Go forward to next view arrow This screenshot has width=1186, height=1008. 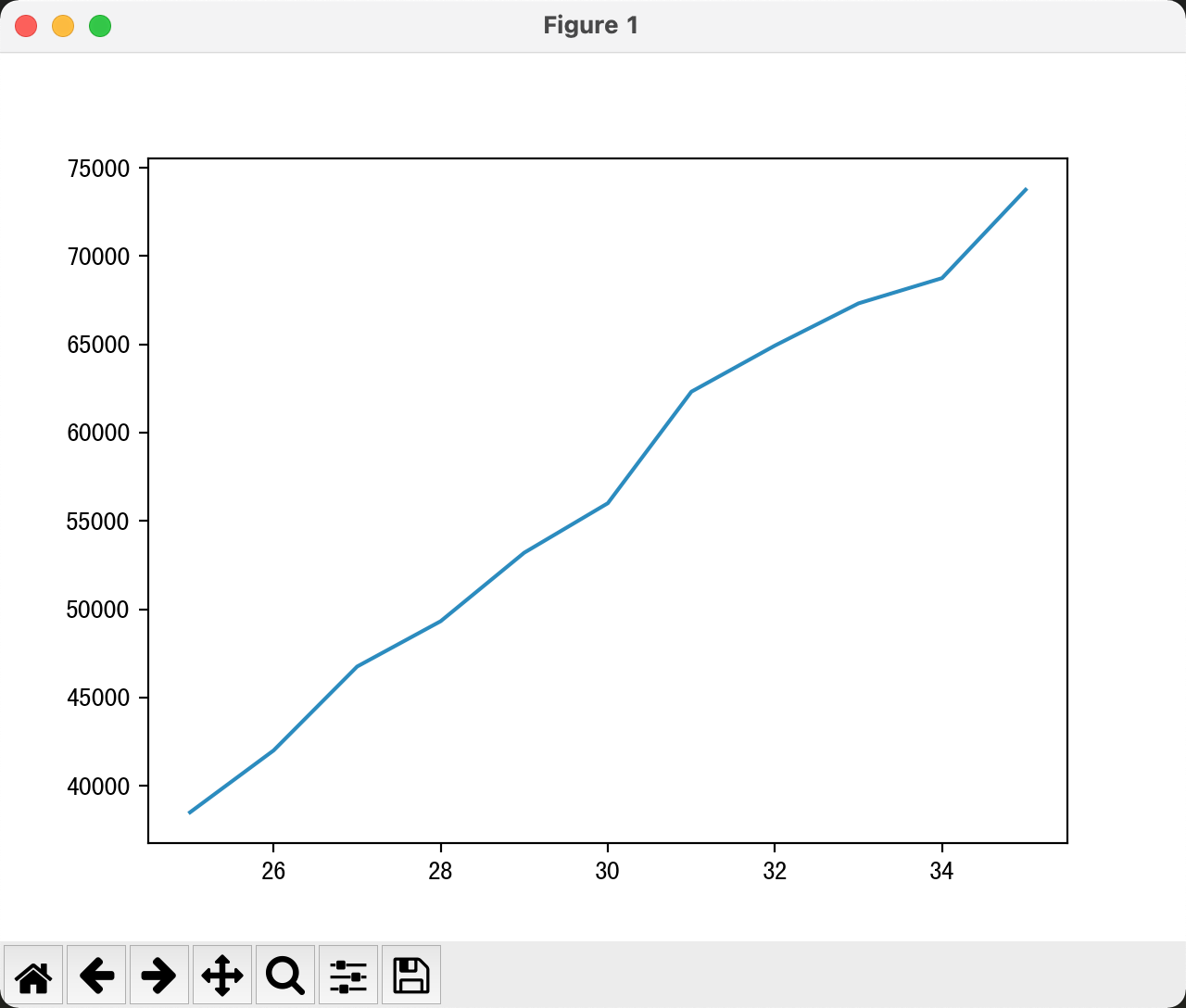click(159, 975)
